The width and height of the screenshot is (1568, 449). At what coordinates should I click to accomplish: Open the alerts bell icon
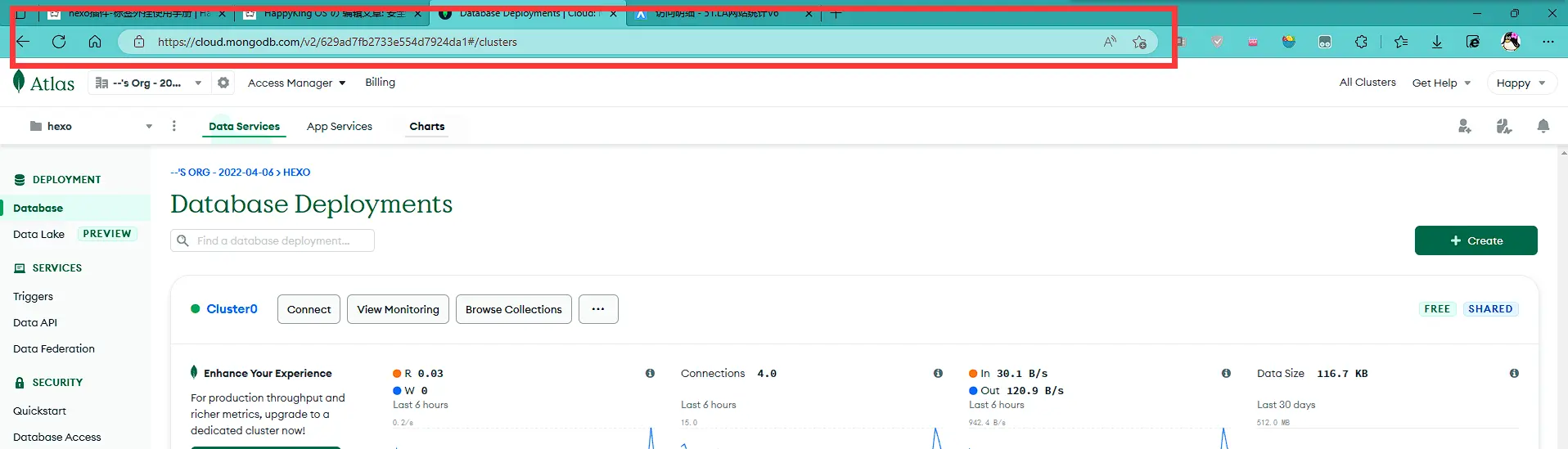point(1543,126)
